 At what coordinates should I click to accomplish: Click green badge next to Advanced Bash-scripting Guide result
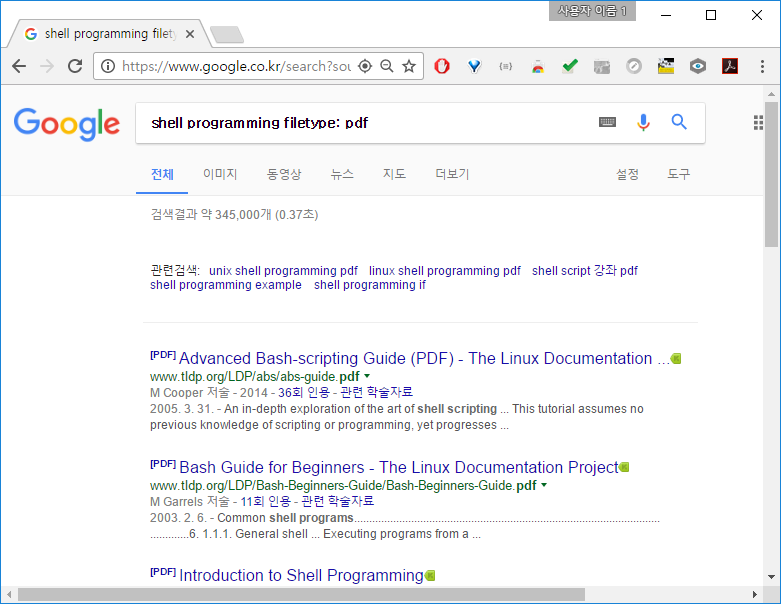(676, 359)
